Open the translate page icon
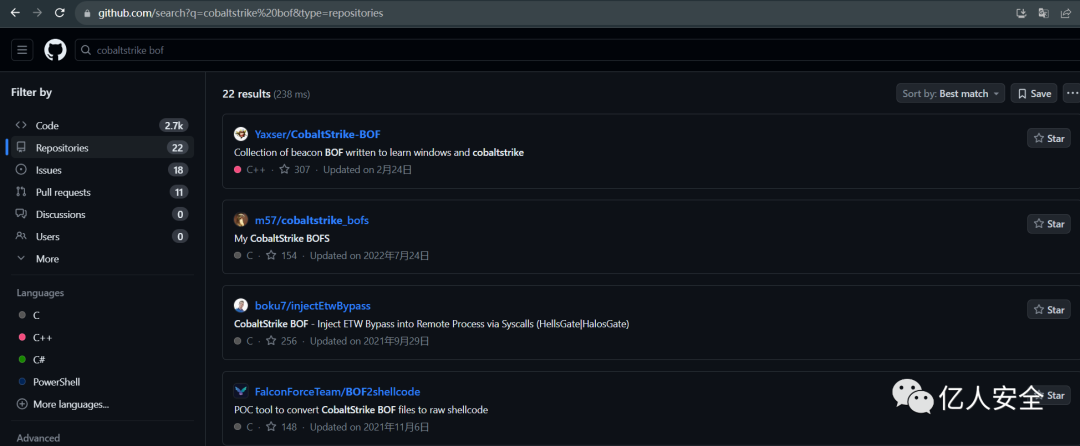The height and width of the screenshot is (446, 1080). point(1043,13)
